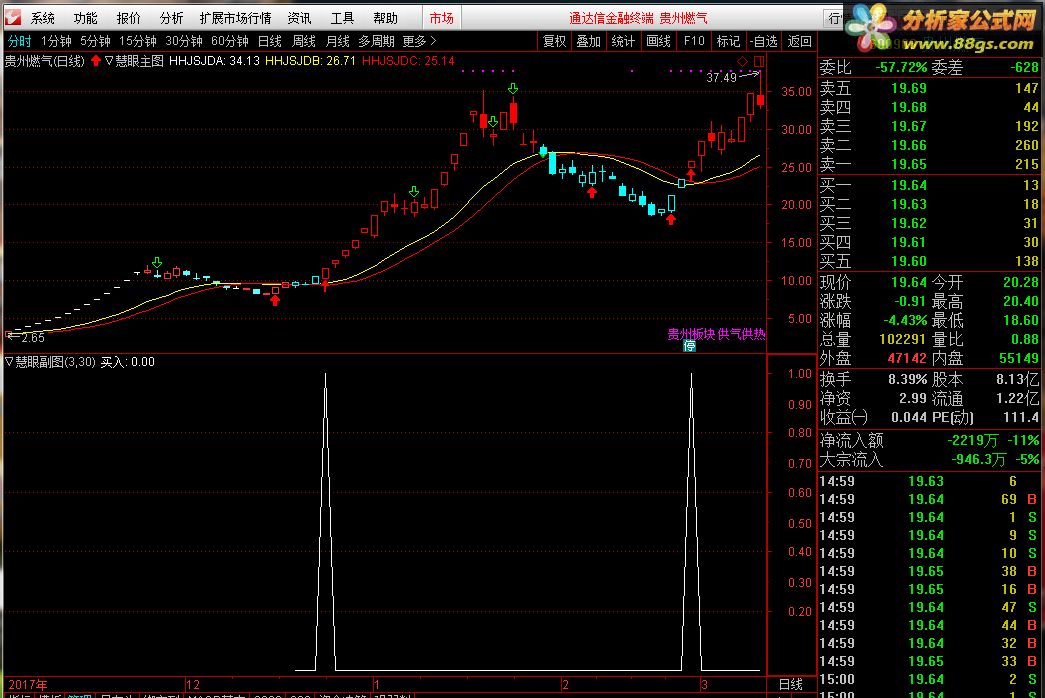Click the 12 month marker on time axis
1045x698 pixels.
click(x=193, y=685)
